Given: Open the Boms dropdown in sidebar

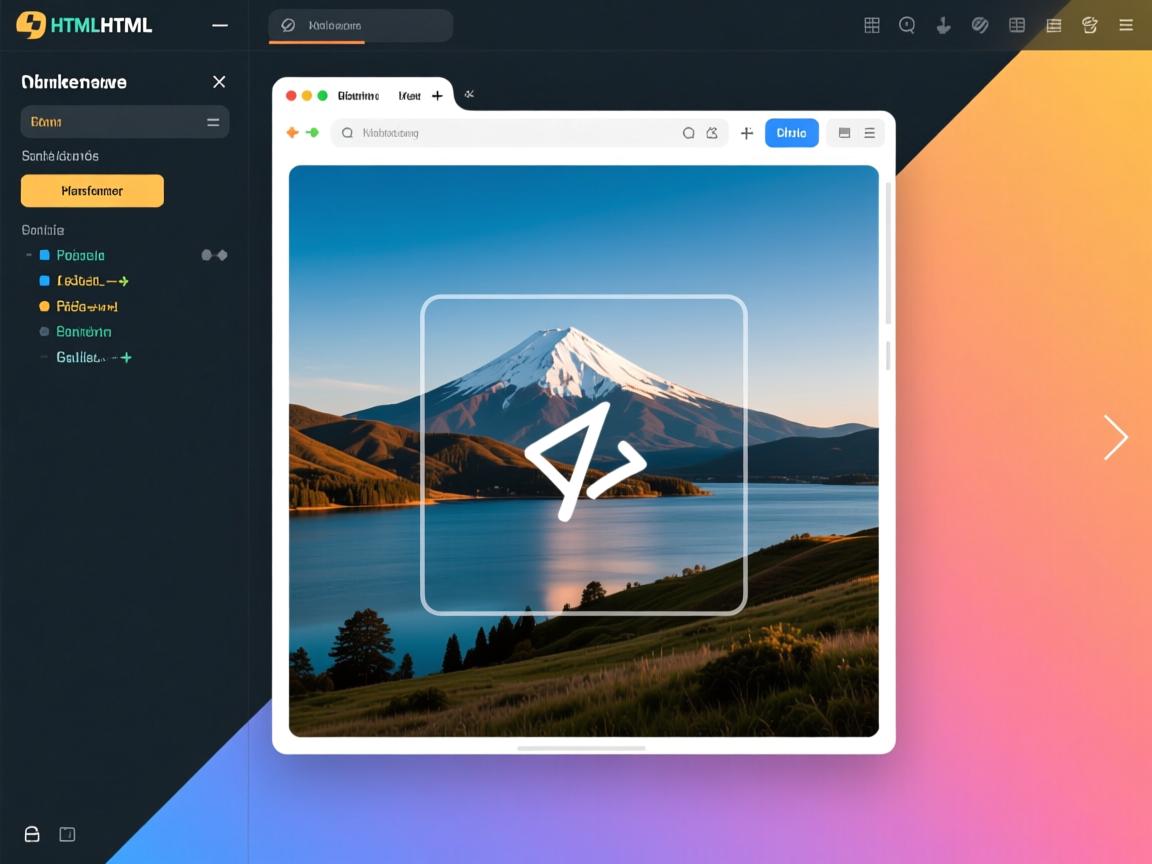Looking at the screenshot, I should [125, 122].
